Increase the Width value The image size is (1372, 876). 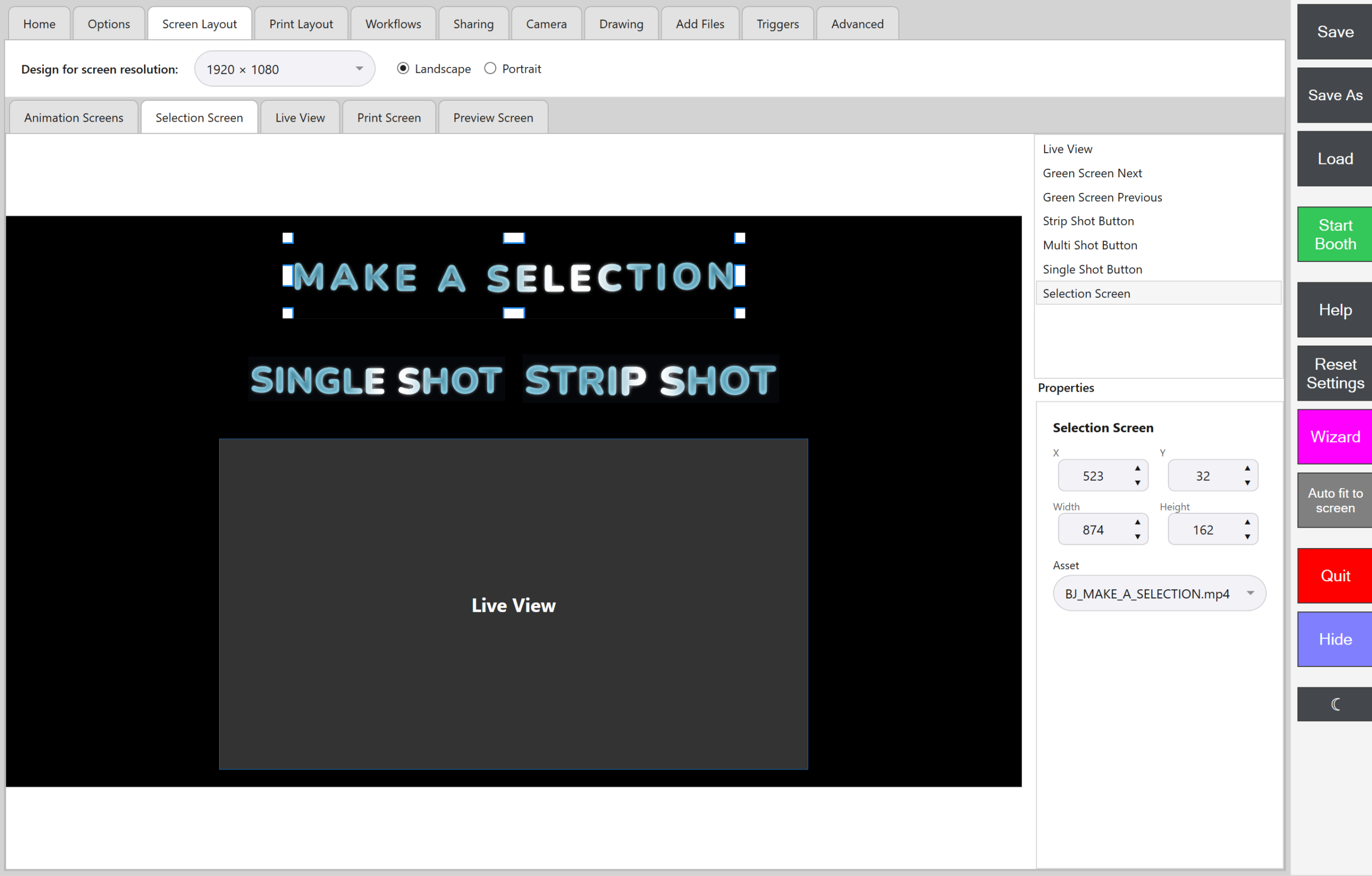click(1137, 522)
